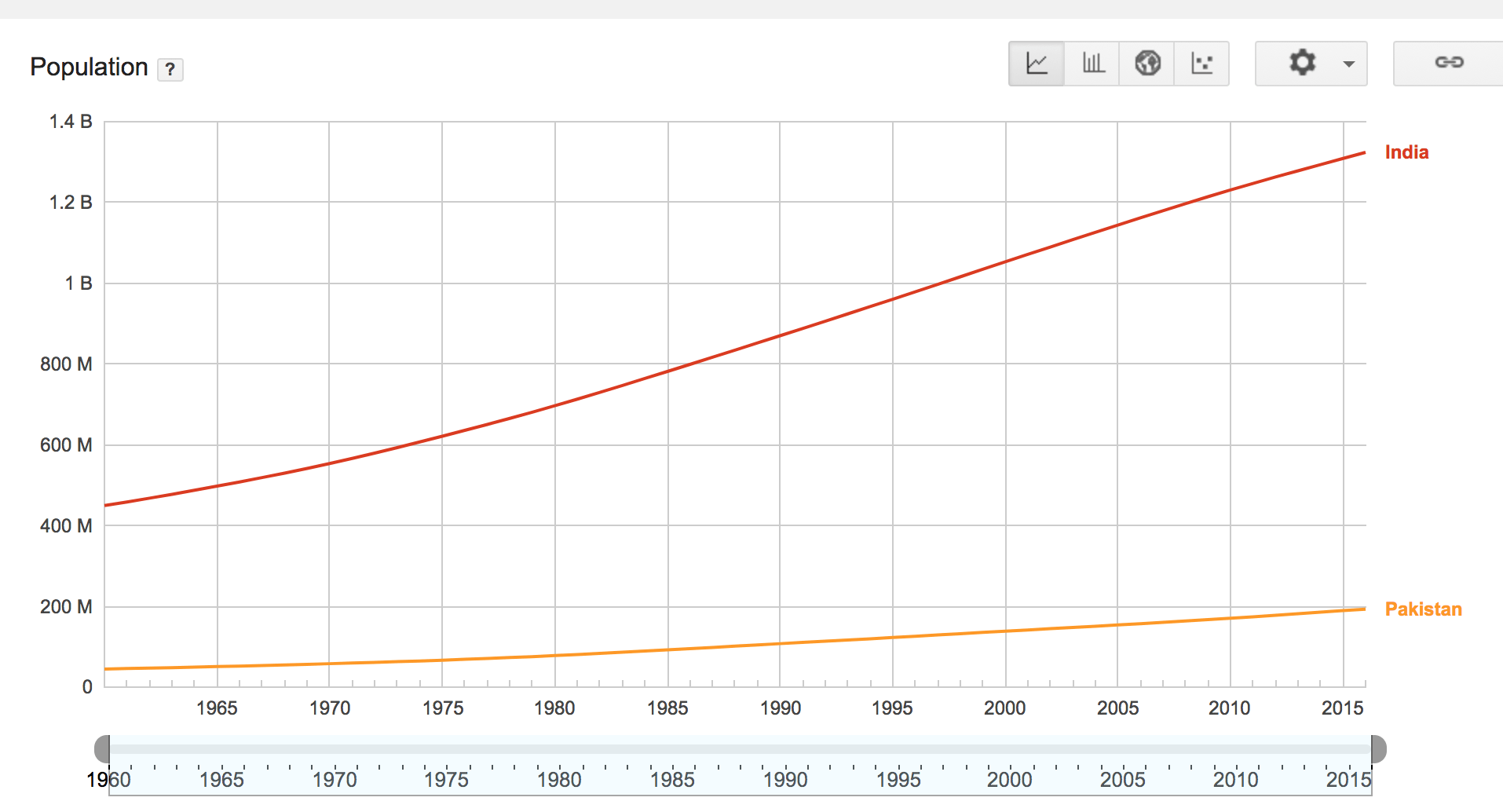
Task: Open the Population help question mark
Action: 170,69
